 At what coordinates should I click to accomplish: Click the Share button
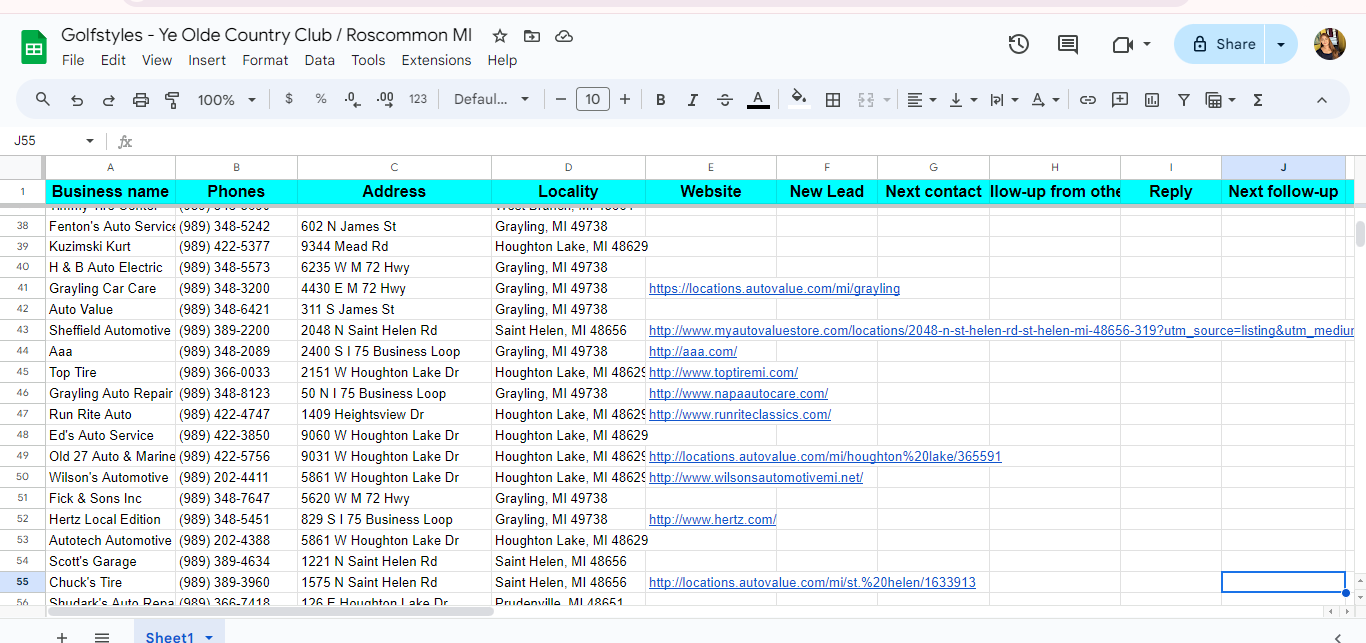tap(1222, 44)
